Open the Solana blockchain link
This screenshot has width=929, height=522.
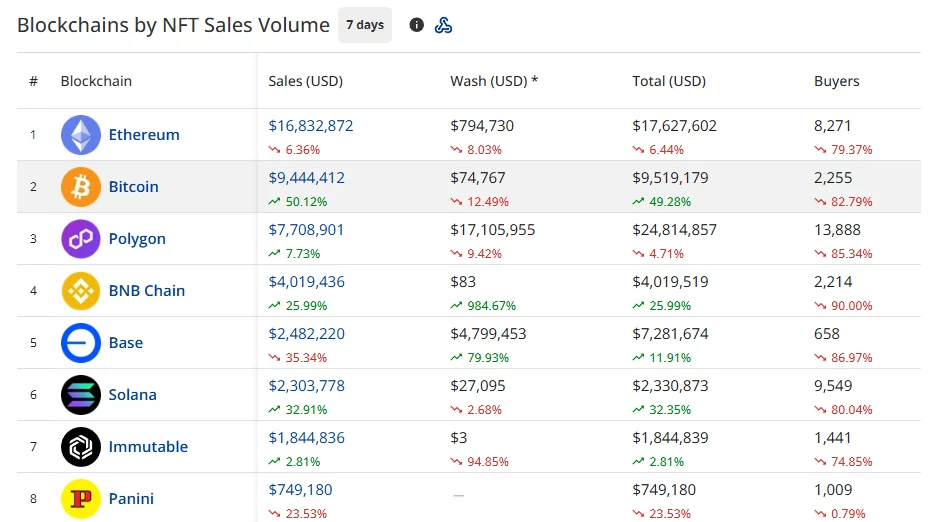coord(133,395)
